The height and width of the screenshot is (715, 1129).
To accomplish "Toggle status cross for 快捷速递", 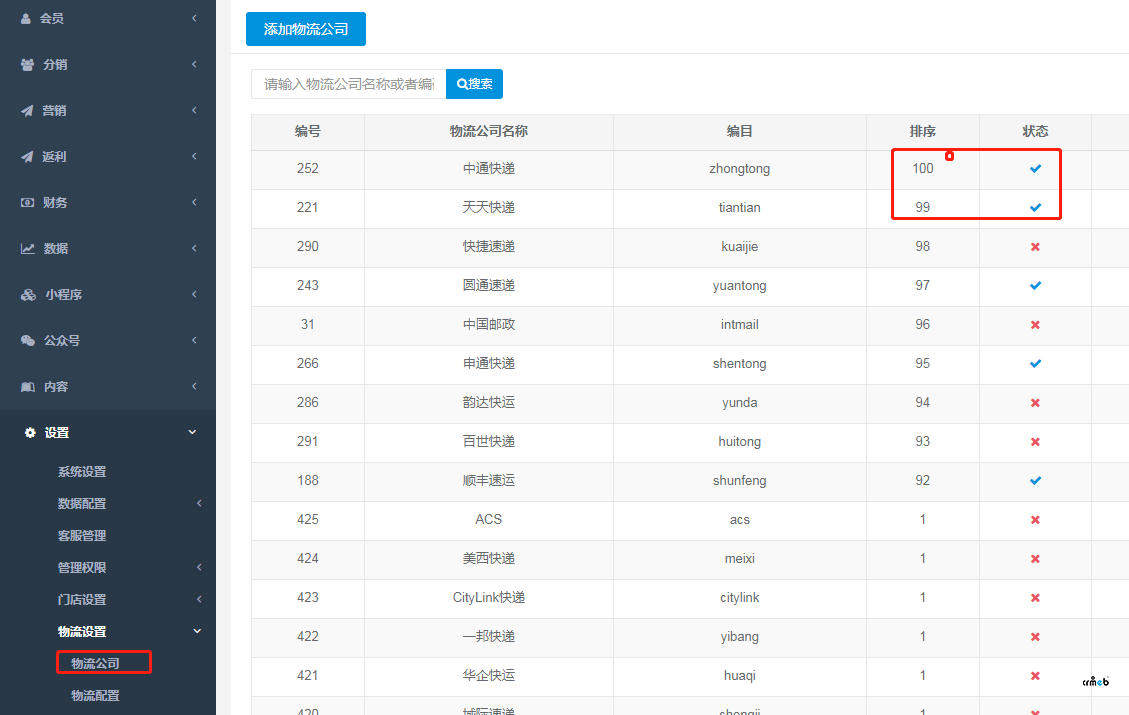I will [x=1035, y=247].
